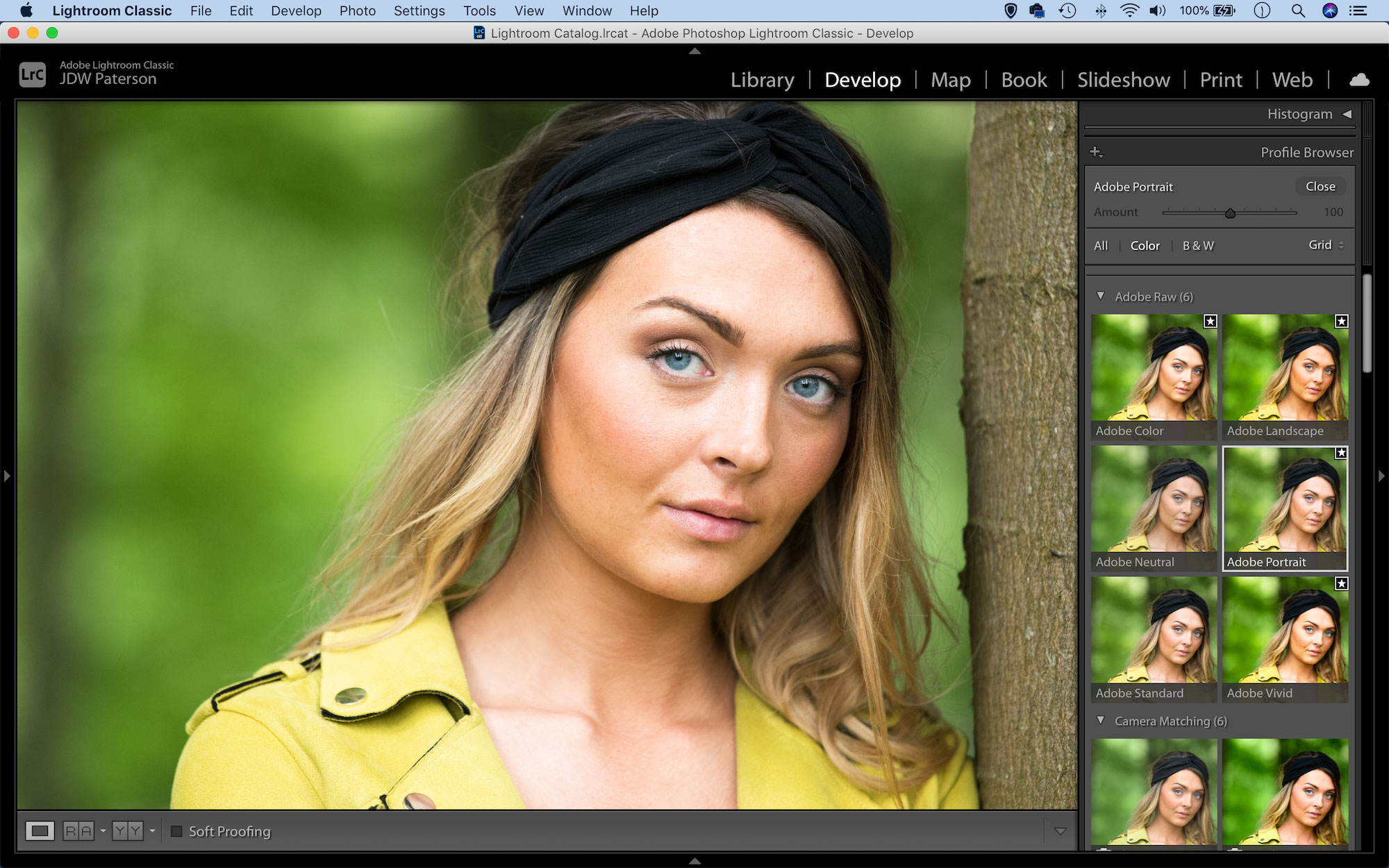Collapse the Adobe Raw (6) group
The image size is (1389, 868).
pos(1100,296)
